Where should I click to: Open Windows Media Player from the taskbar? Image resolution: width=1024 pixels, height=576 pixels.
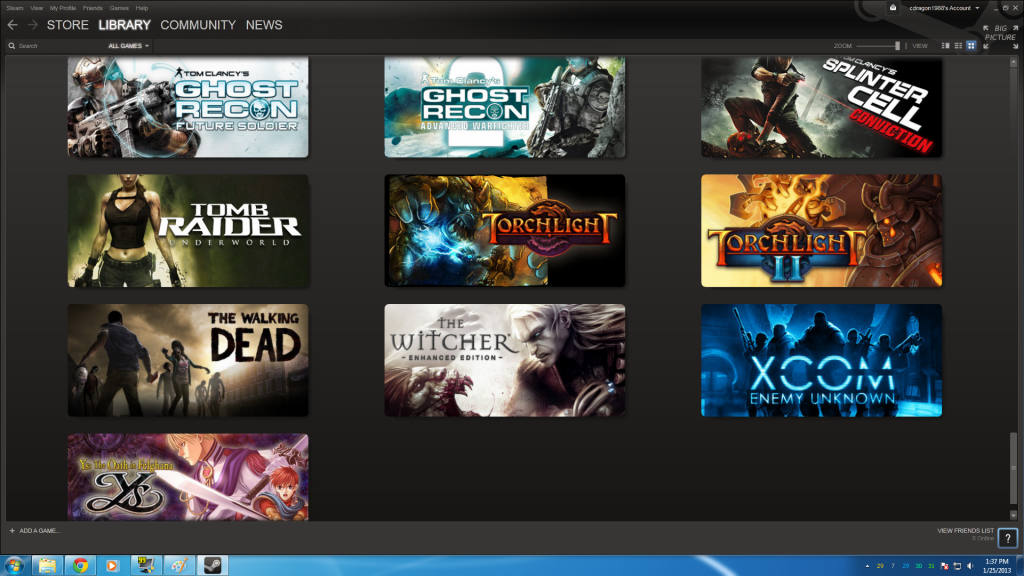(113, 566)
